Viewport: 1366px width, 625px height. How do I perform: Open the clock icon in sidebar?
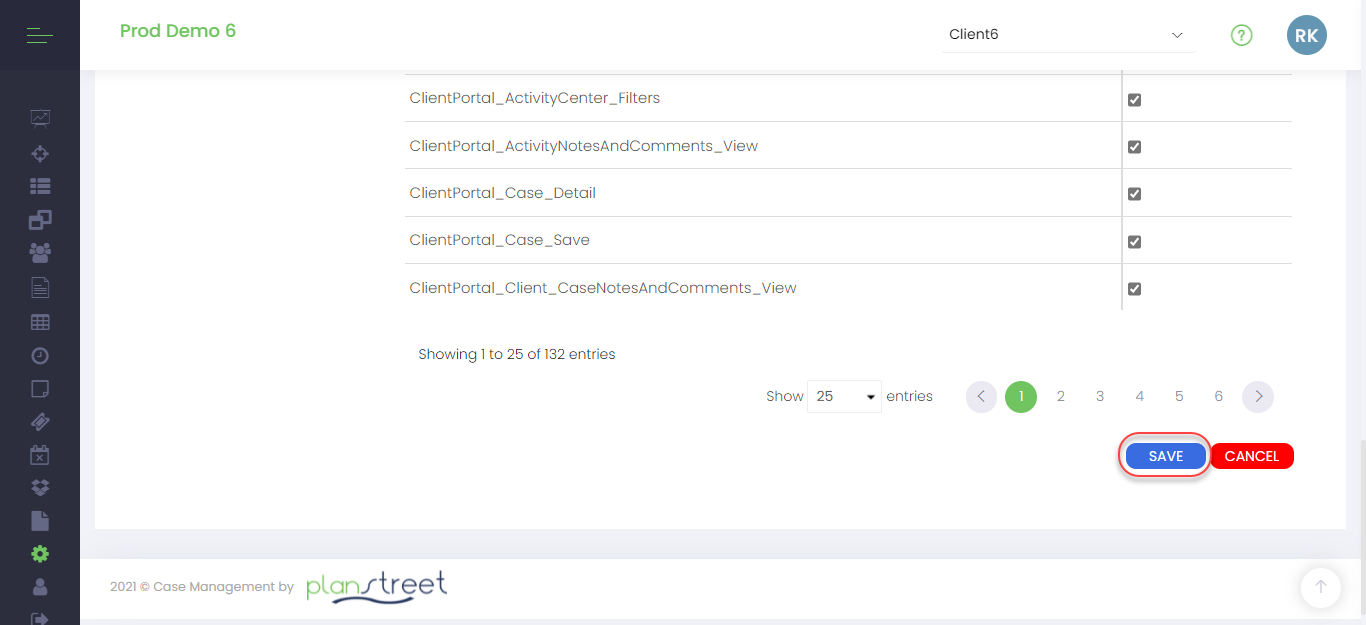40,356
